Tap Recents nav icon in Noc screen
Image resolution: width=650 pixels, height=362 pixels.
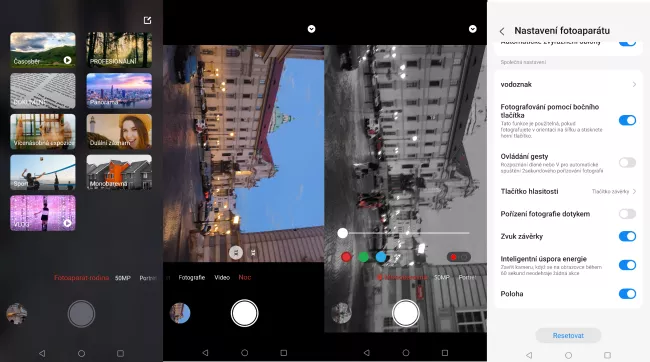click(284, 353)
